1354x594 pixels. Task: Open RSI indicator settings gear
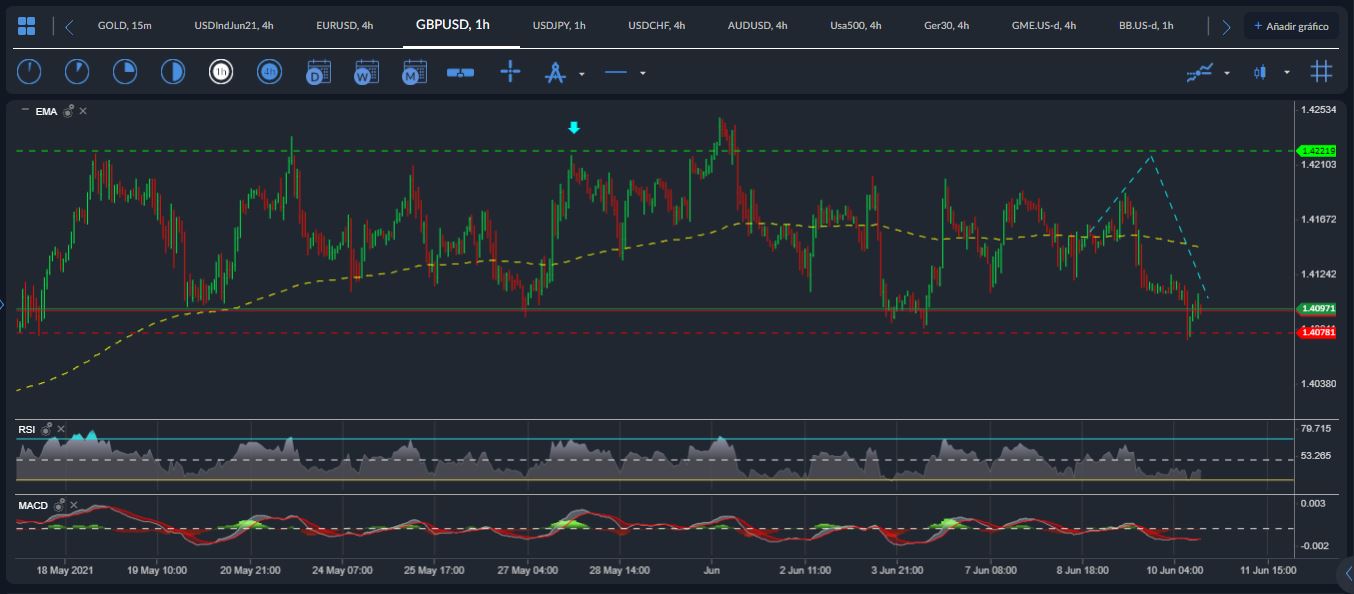coord(46,429)
